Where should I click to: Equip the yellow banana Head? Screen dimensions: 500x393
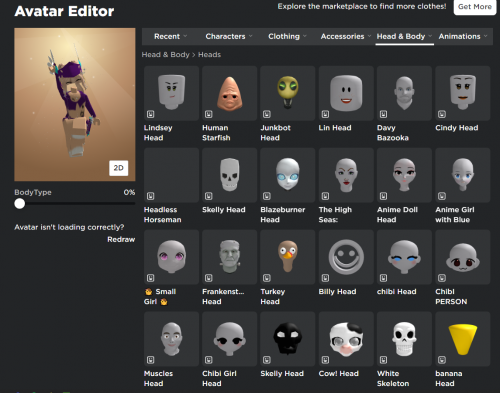[463, 339]
